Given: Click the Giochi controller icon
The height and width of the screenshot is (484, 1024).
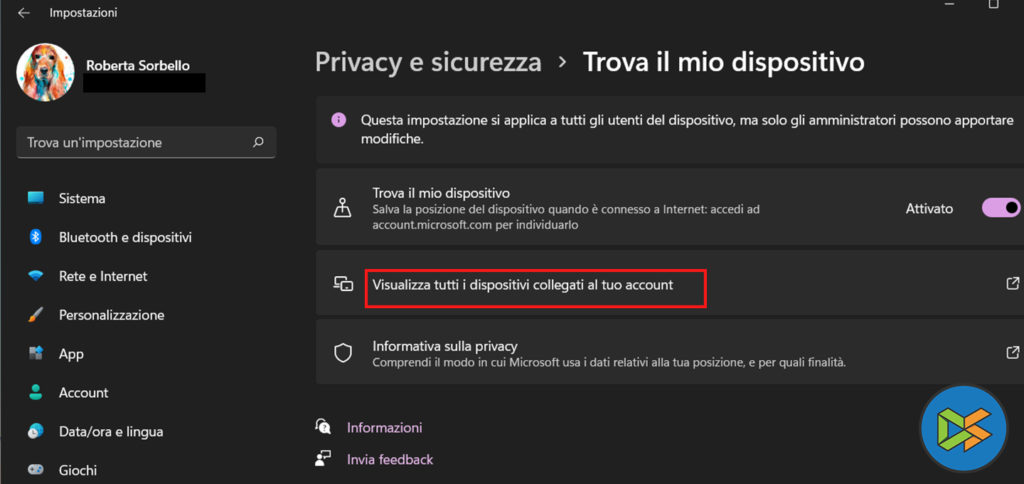Looking at the screenshot, I should pyautogui.click(x=36, y=470).
